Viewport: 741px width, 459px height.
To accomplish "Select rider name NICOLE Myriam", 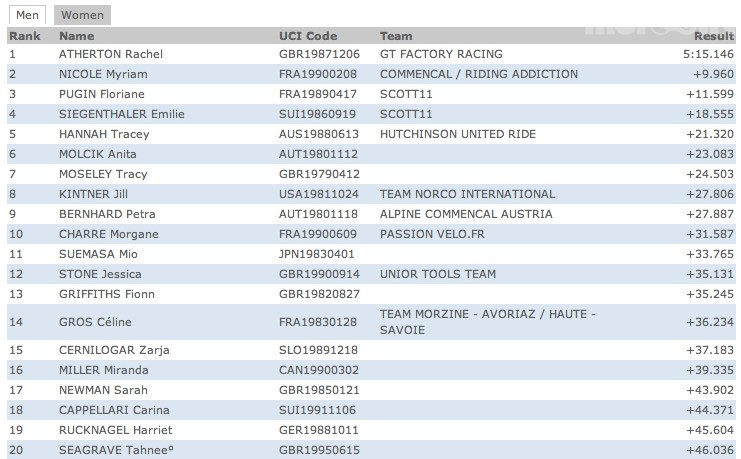I will pyautogui.click(x=103, y=74).
